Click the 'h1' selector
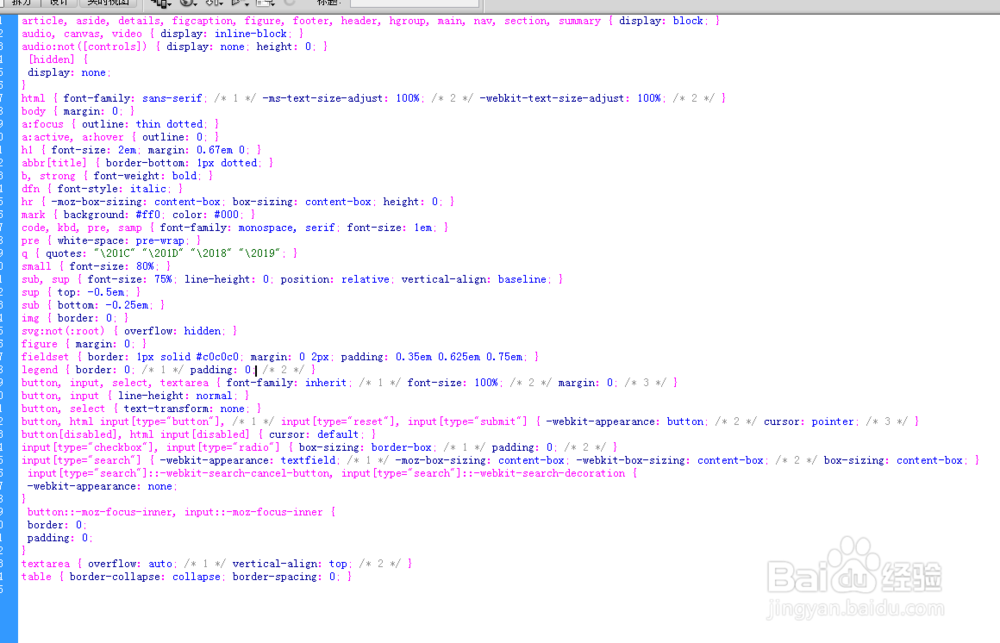Image resolution: width=1000 pixels, height=643 pixels. (27, 150)
